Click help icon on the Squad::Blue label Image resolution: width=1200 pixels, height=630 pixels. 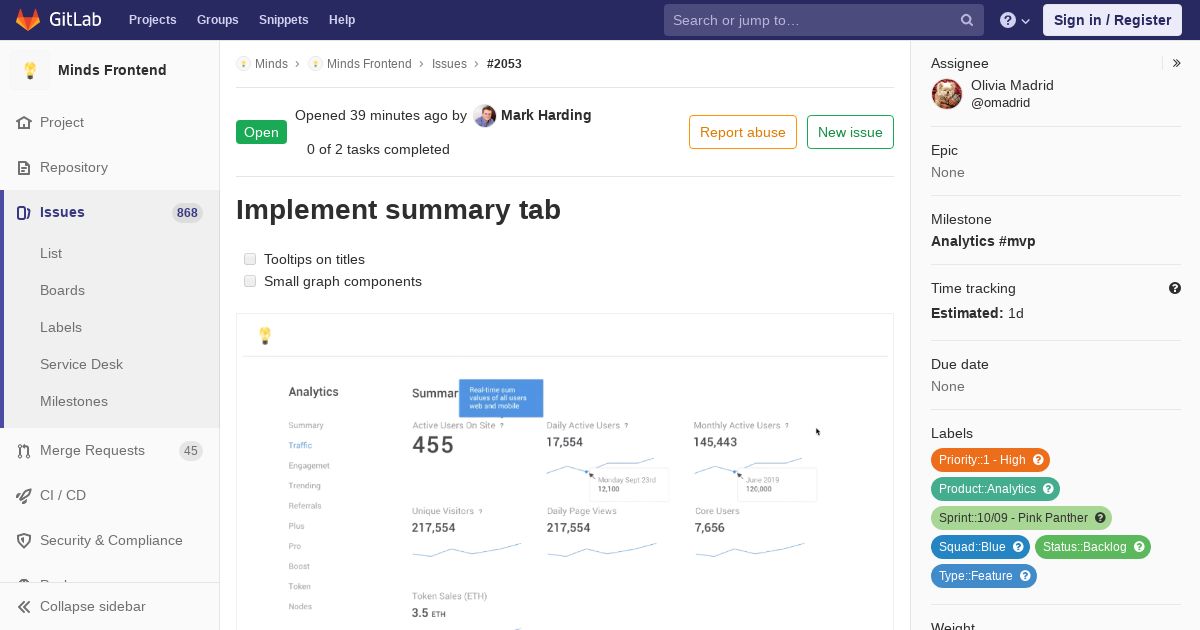pos(1018,547)
